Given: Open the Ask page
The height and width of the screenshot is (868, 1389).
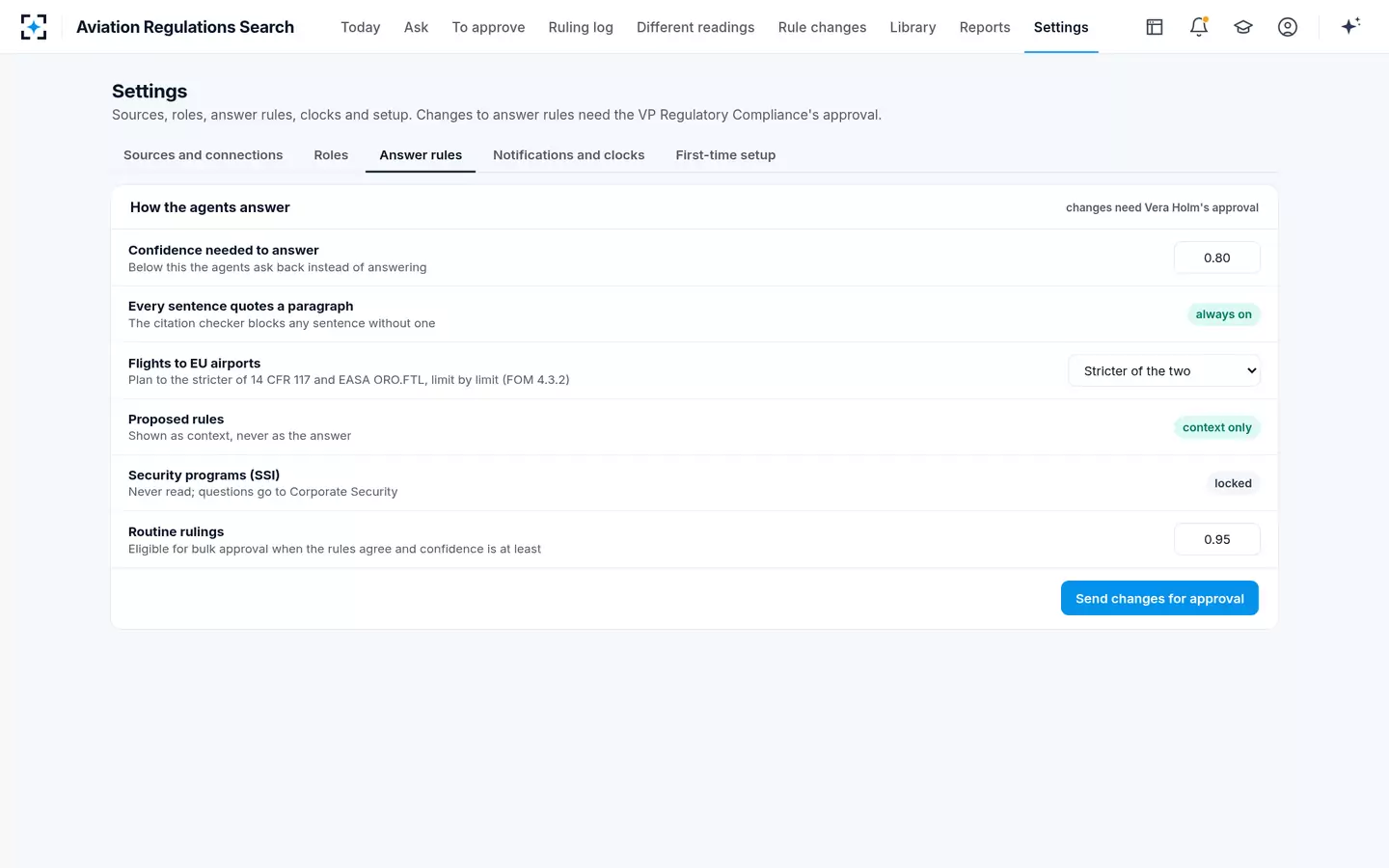Looking at the screenshot, I should tap(417, 27).
